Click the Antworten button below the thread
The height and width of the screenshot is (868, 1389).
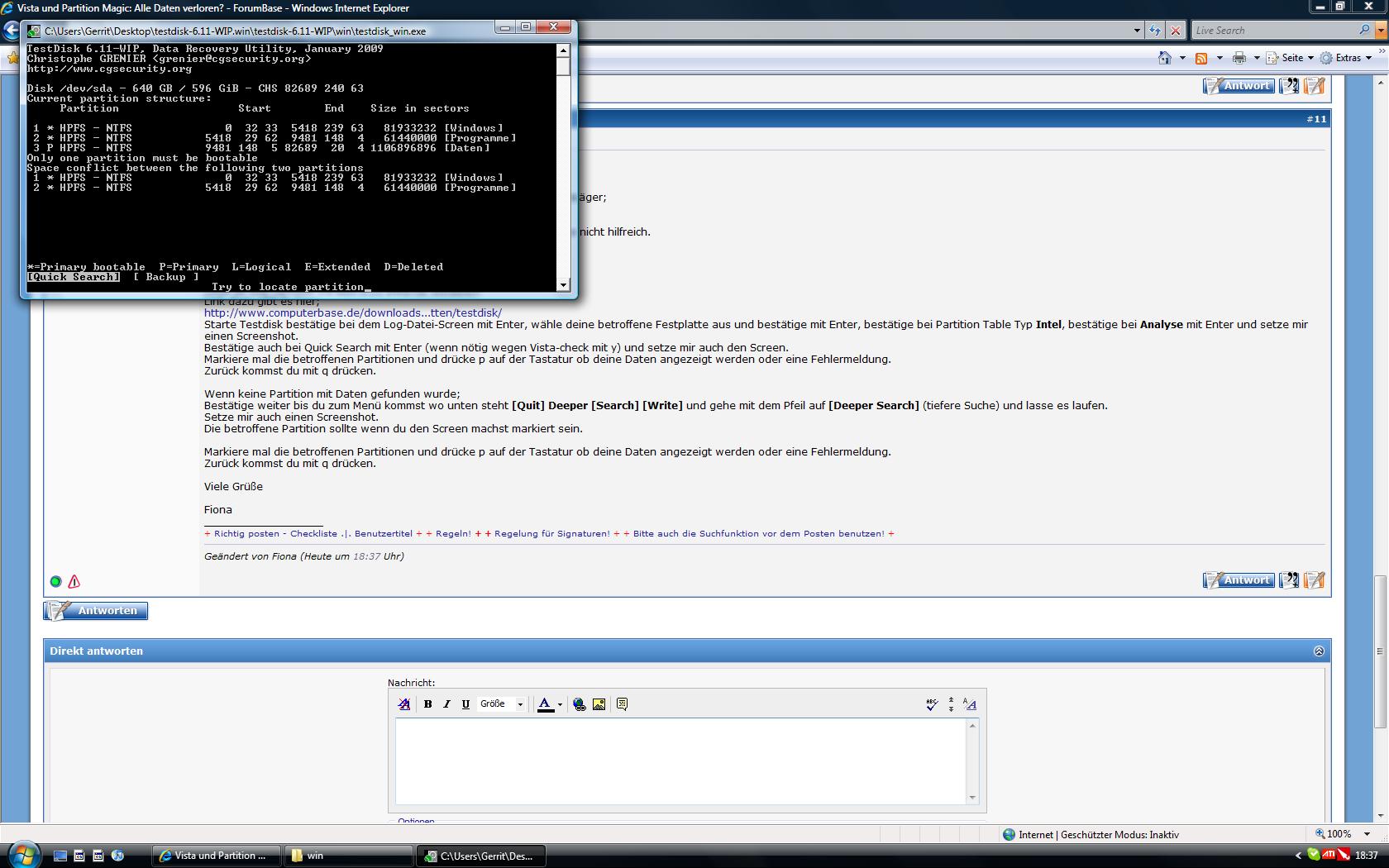pyautogui.click(x=96, y=611)
